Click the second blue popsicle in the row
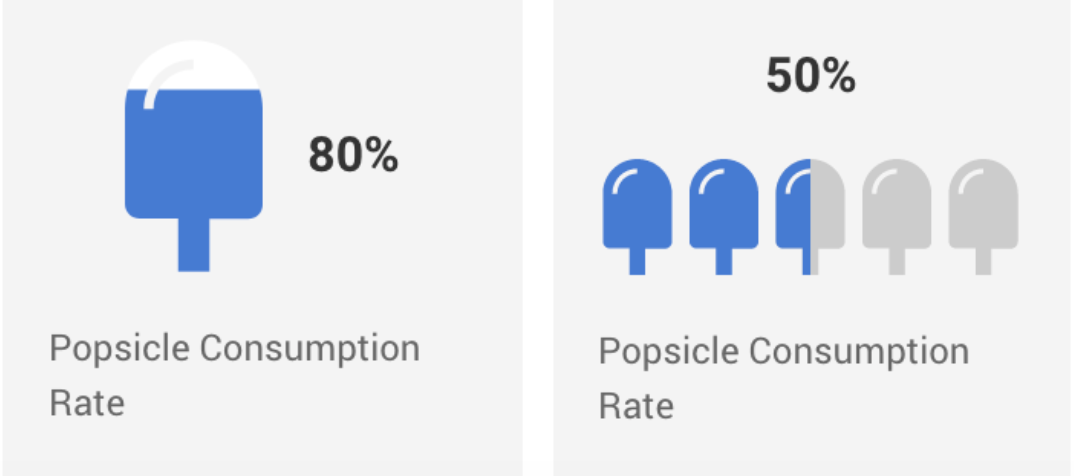 point(723,216)
